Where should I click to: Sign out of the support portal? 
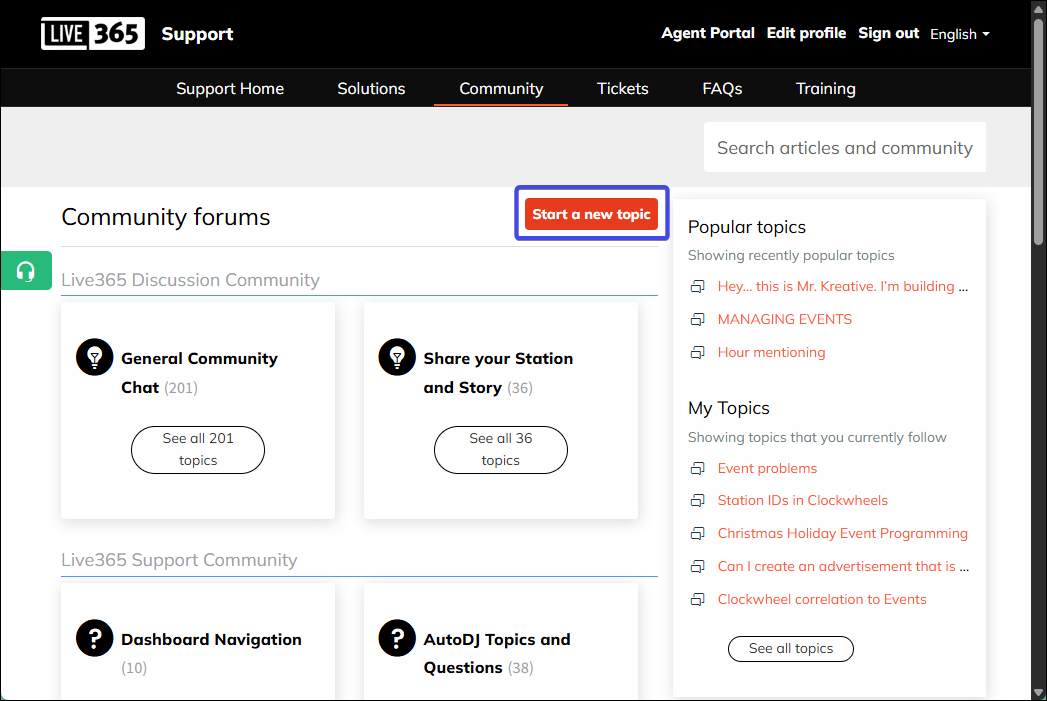coord(888,33)
